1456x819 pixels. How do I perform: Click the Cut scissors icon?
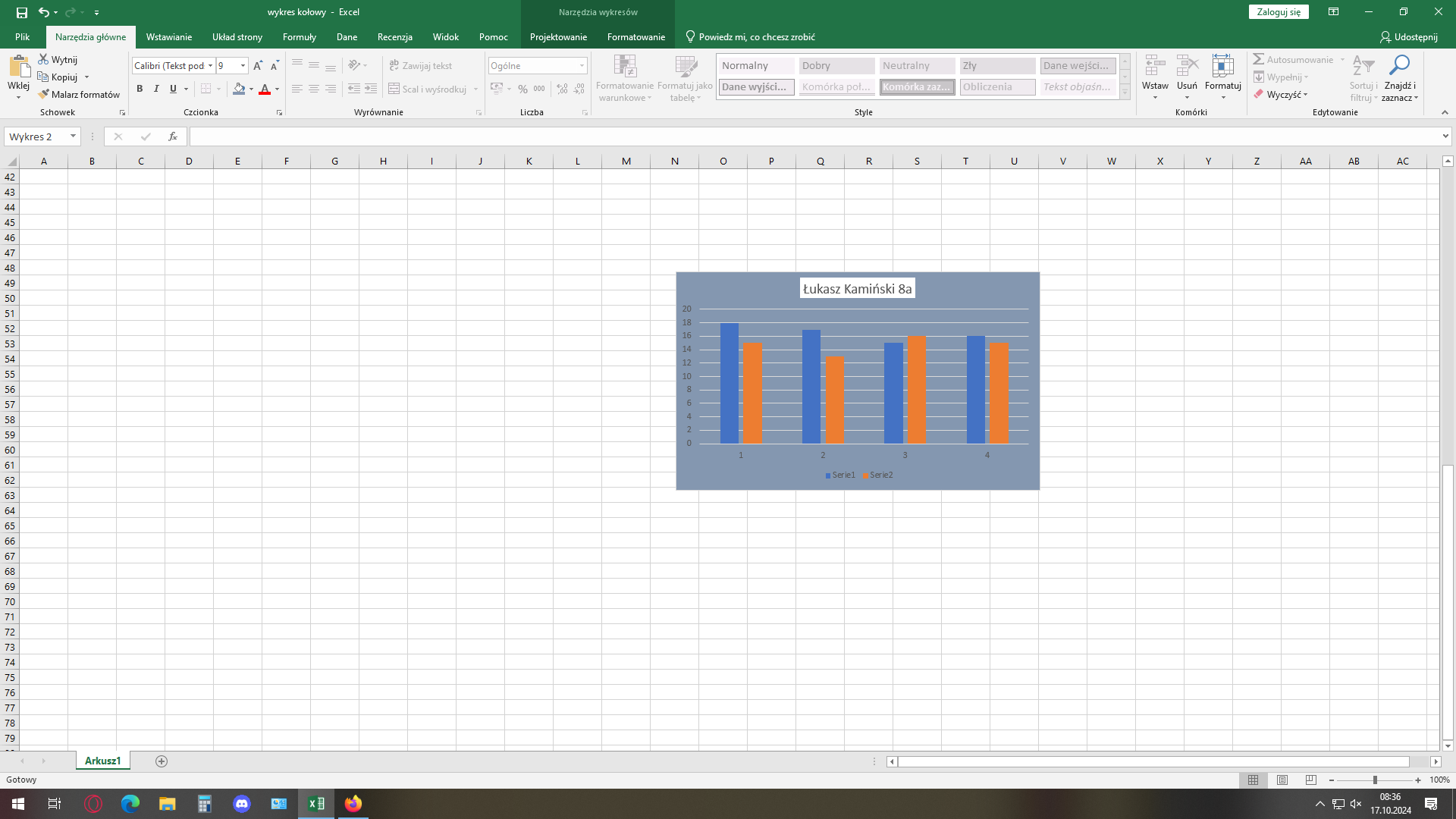click(44, 59)
